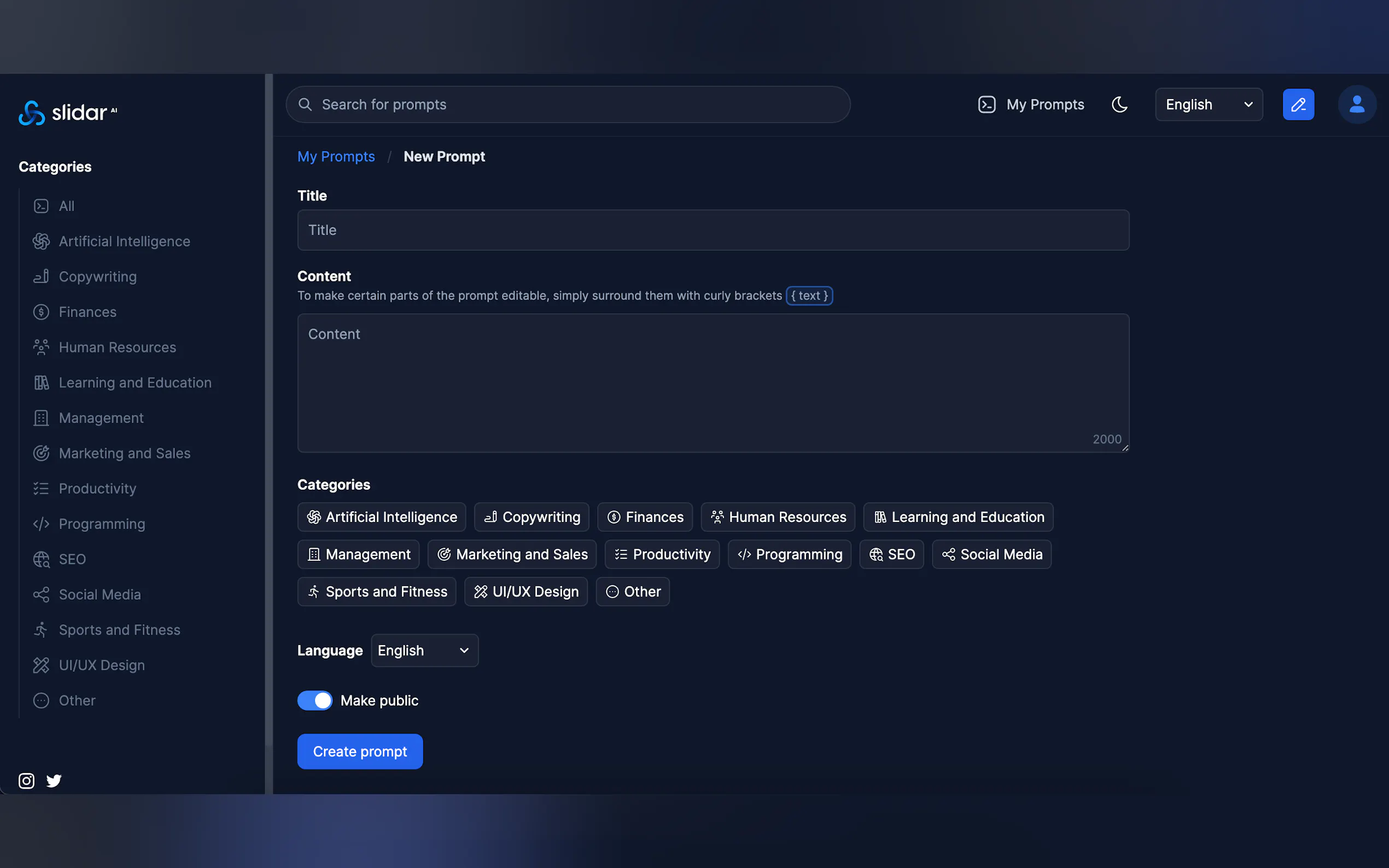The width and height of the screenshot is (1389, 868).
Task: Open the Twitter link icon
Action: 54,781
